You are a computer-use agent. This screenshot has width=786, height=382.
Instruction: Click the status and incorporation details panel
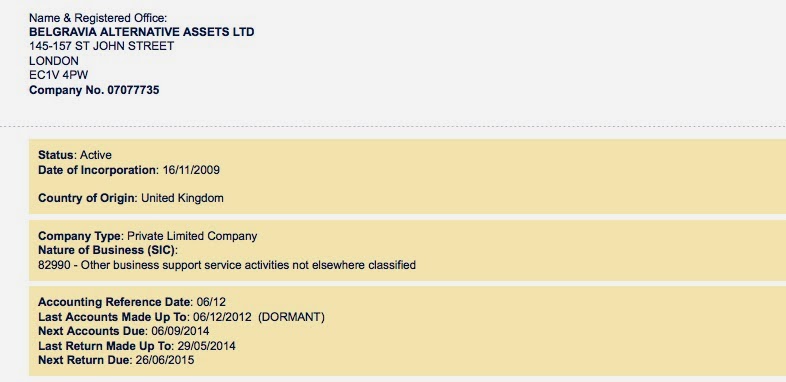(408, 176)
